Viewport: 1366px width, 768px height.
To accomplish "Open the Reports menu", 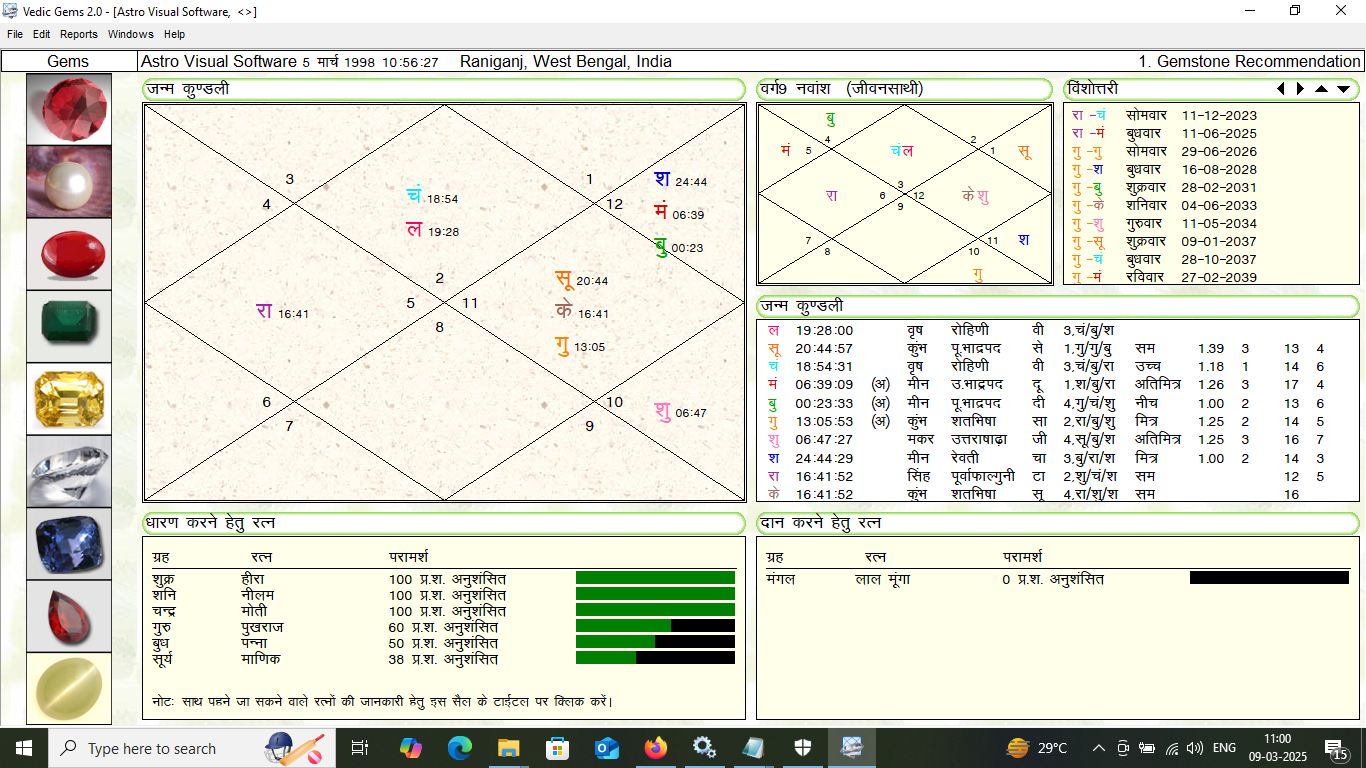I will [x=79, y=34].
